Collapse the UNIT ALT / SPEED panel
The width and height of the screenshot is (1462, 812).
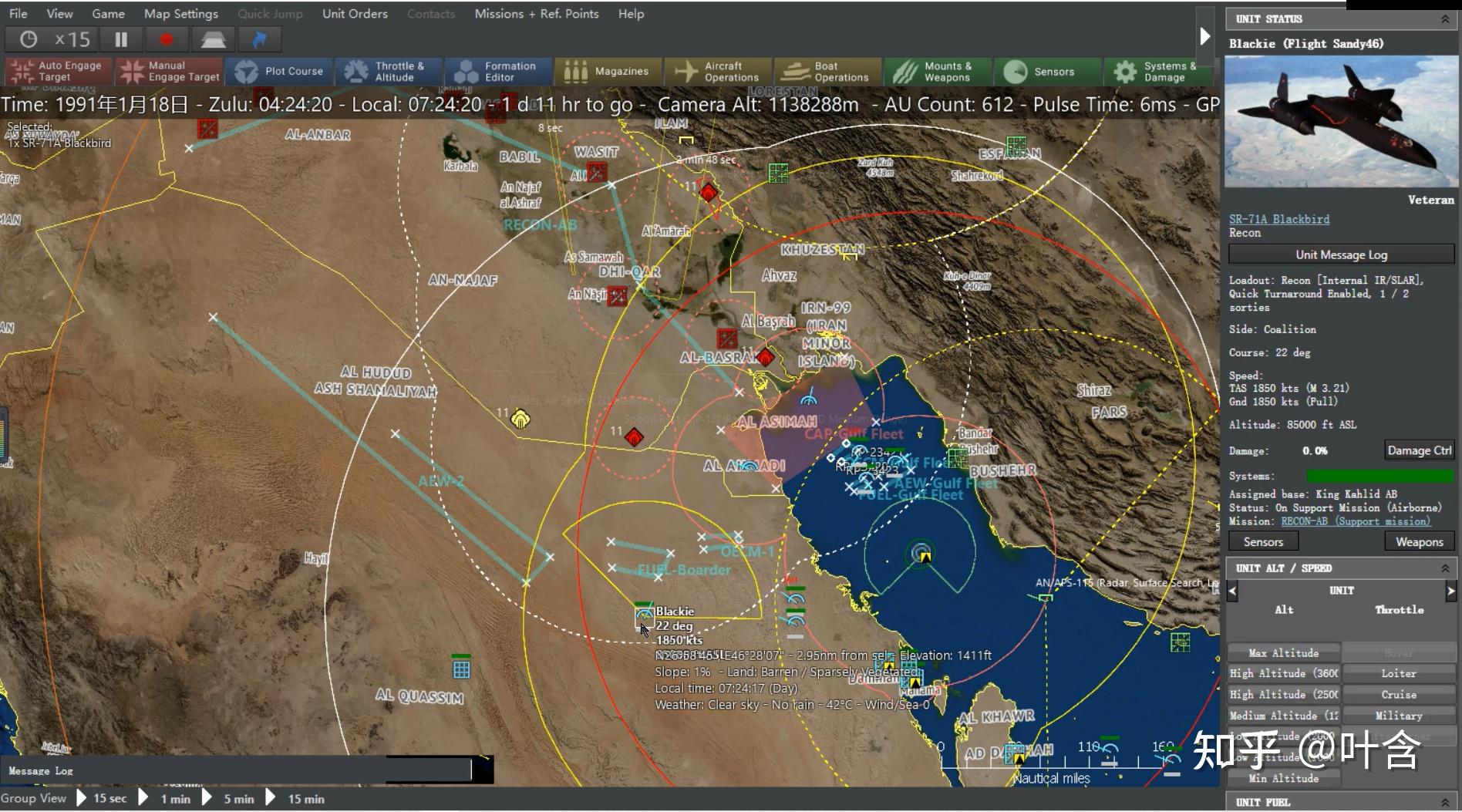click(x=1444, y=568)
